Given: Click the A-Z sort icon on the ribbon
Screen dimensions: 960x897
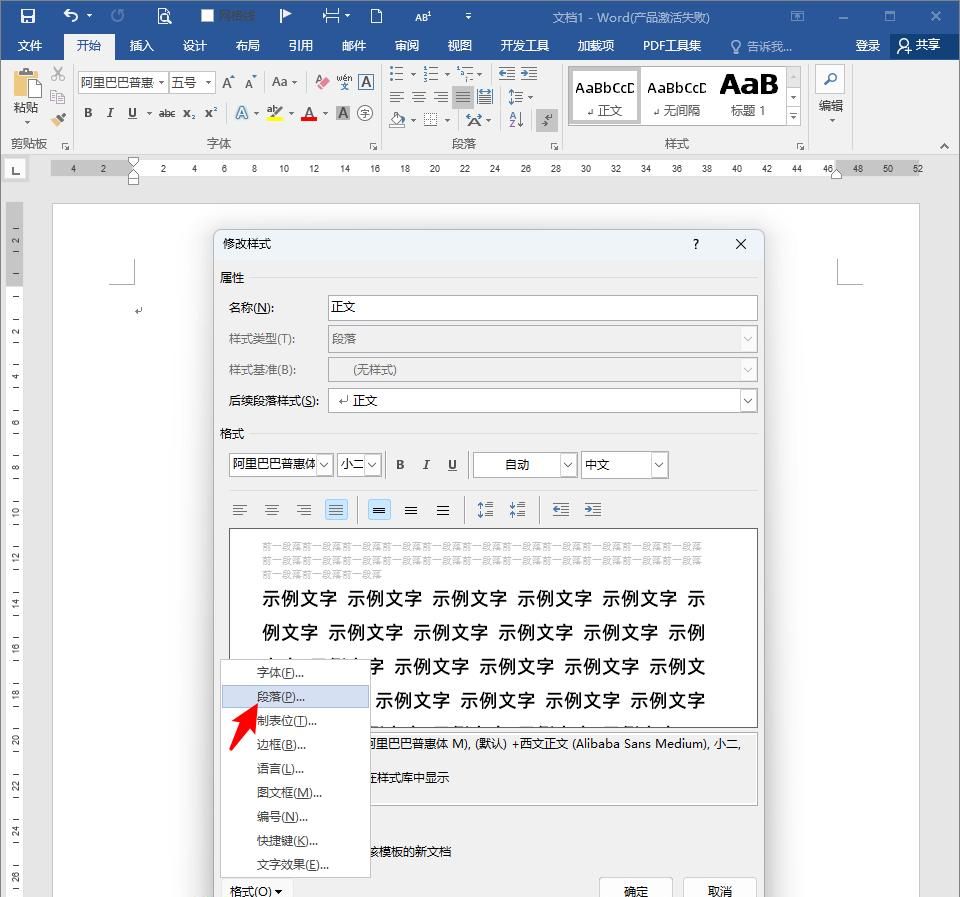Looking at the screenshot, I should click(x=516, y=119).
